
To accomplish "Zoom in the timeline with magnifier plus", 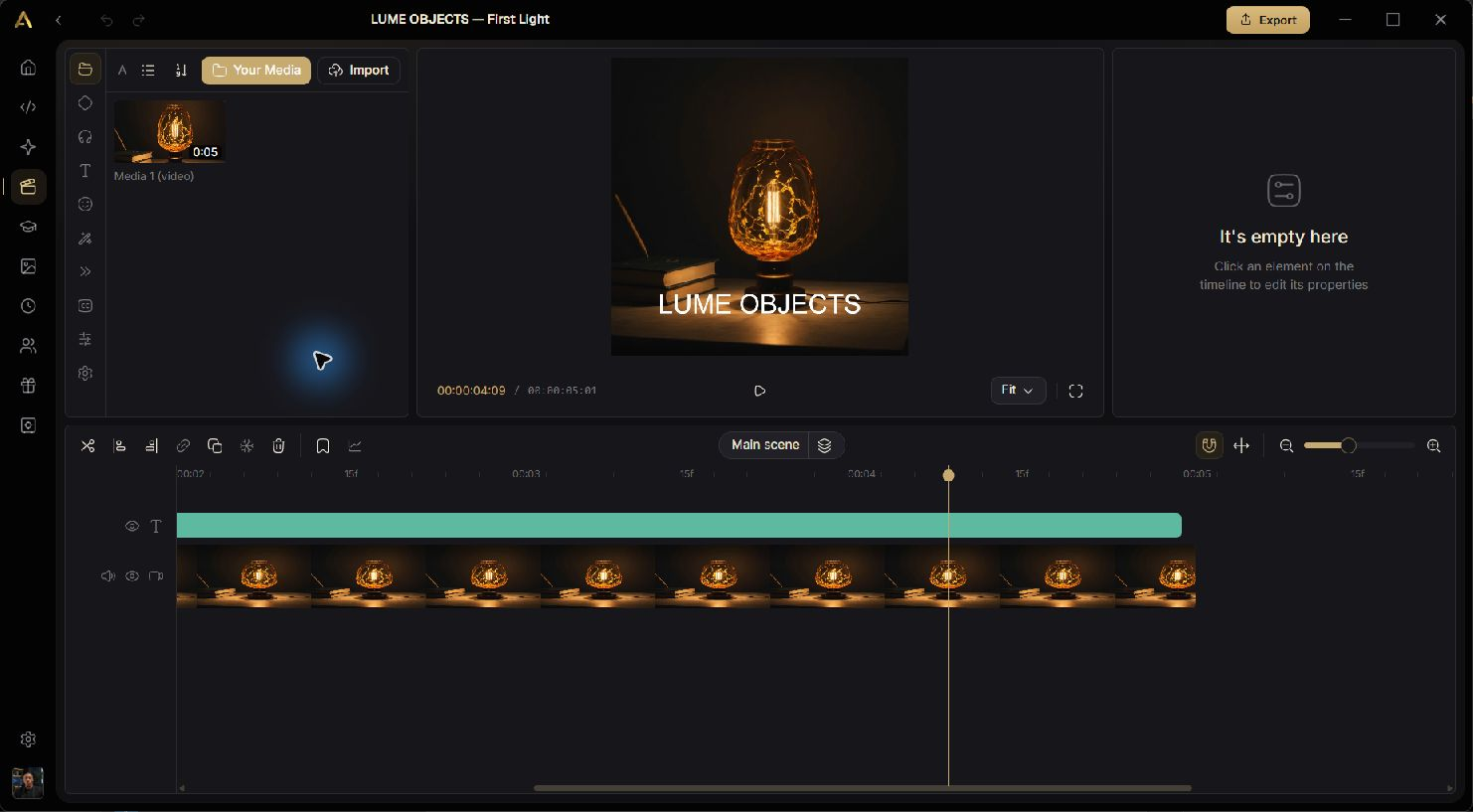I will point(1433,446).
